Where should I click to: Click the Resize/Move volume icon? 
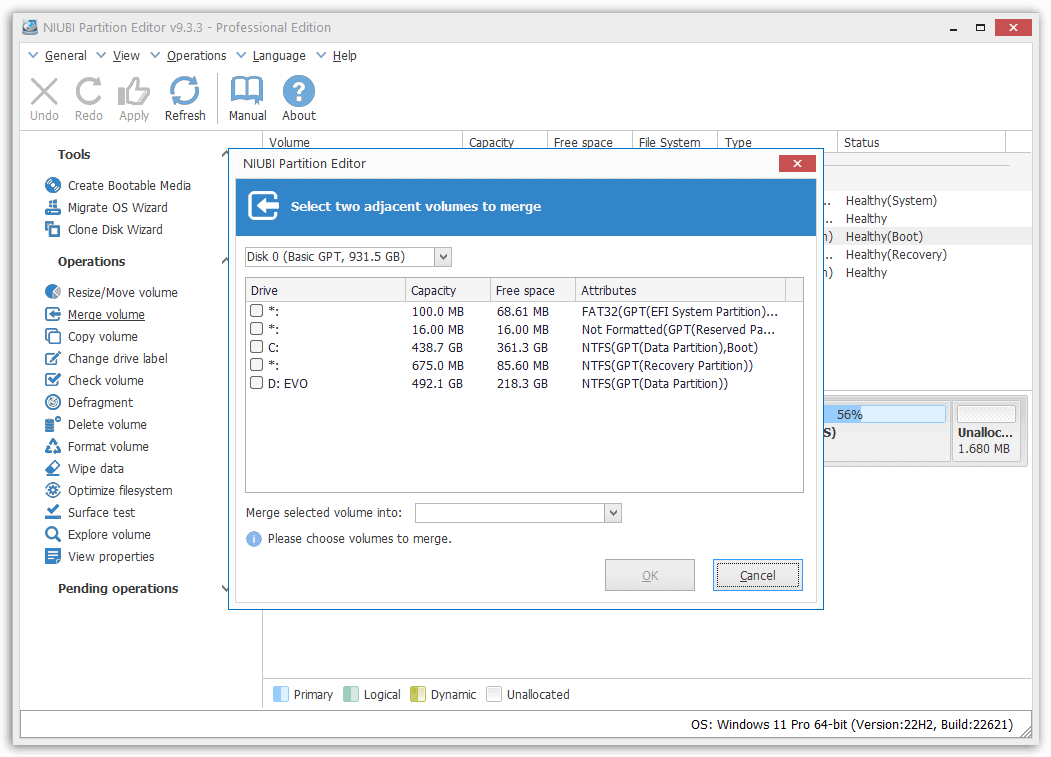[53, 292]
